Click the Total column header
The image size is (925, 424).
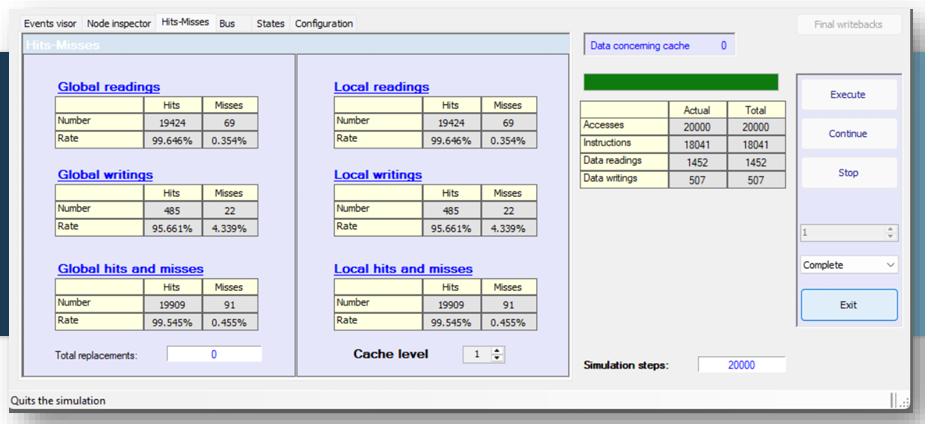756,110
